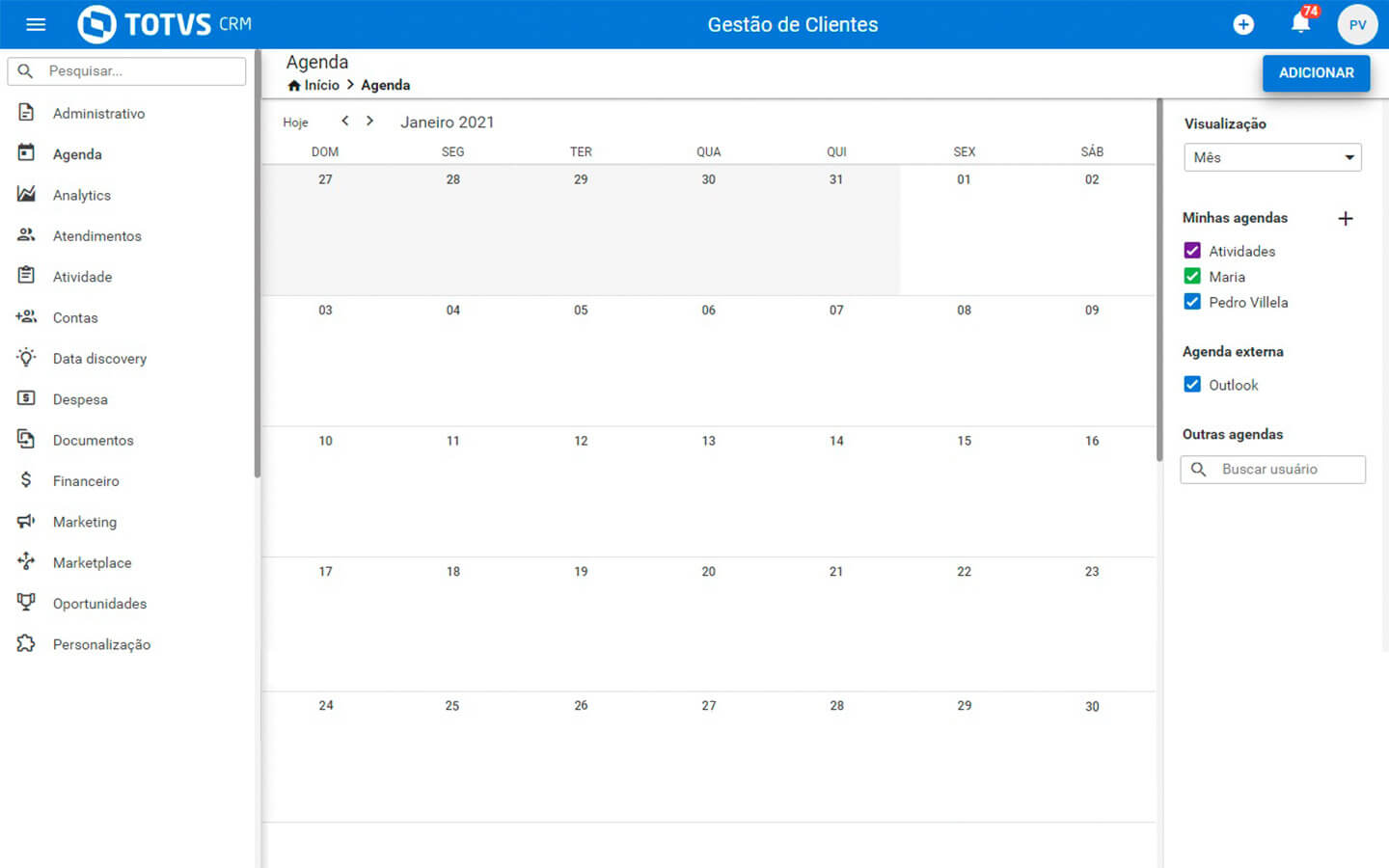Open the Mês visualization dropdown

(1272, 157)
